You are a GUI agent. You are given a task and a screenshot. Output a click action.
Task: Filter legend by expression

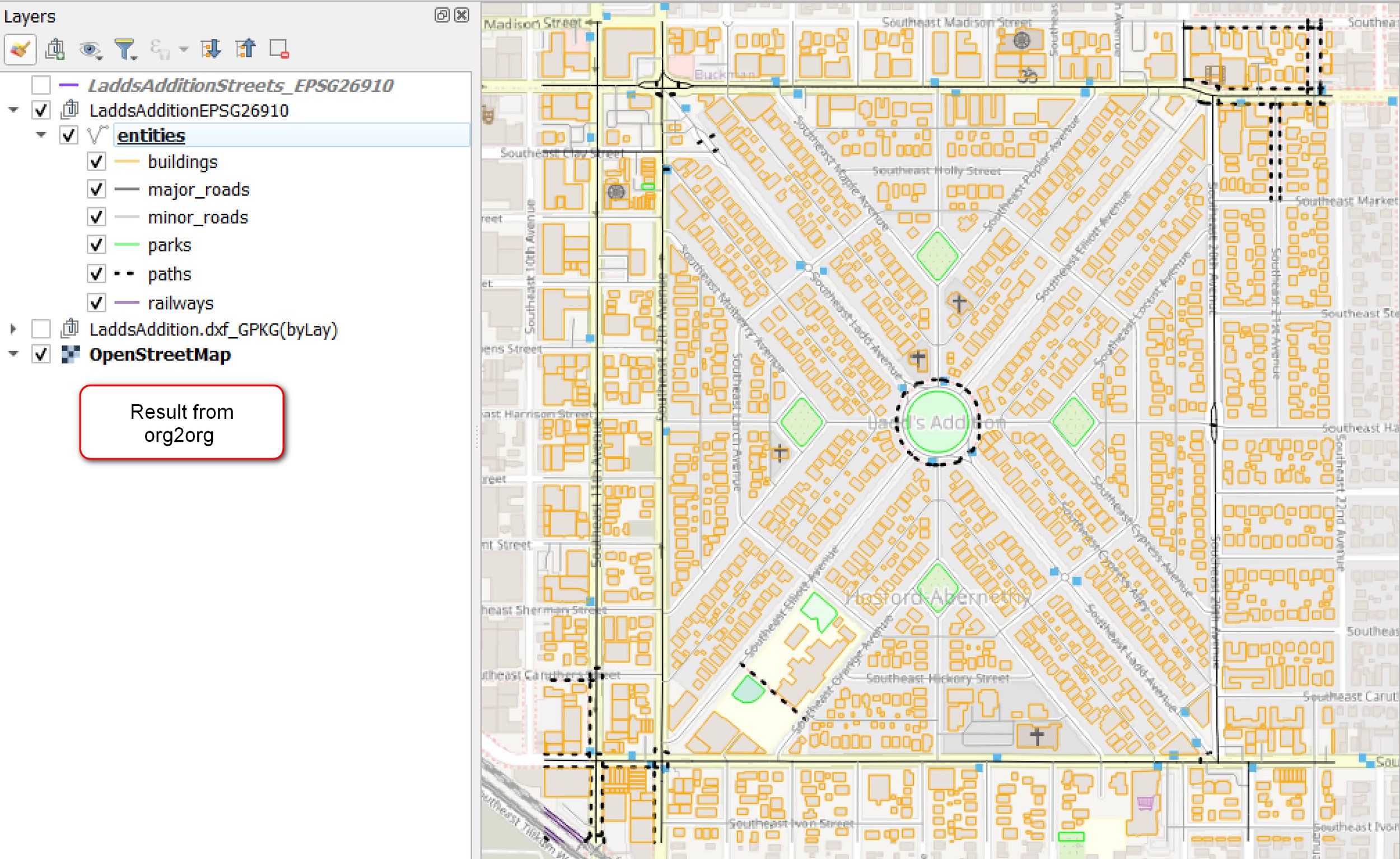click(161, 48)
